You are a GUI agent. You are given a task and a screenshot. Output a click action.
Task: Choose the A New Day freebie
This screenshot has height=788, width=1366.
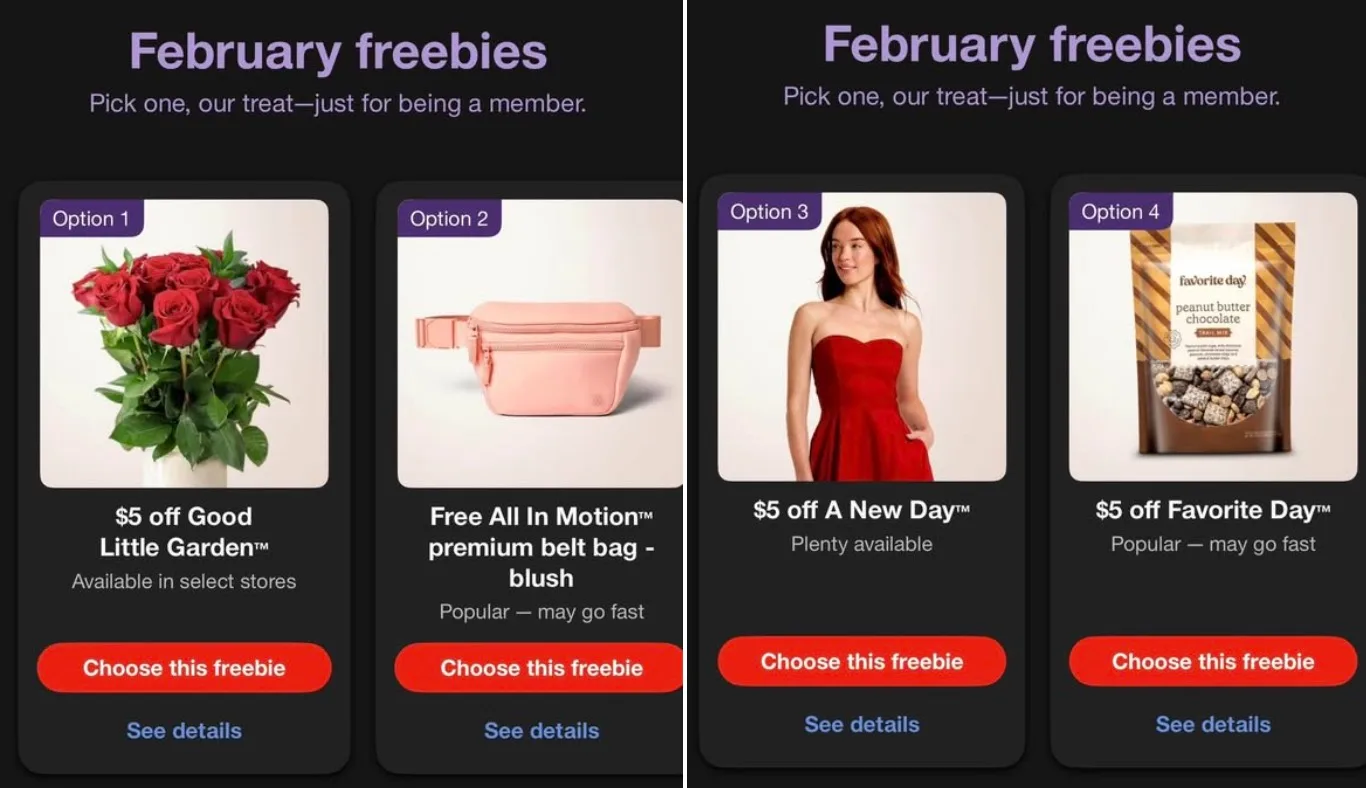[862, 661]
